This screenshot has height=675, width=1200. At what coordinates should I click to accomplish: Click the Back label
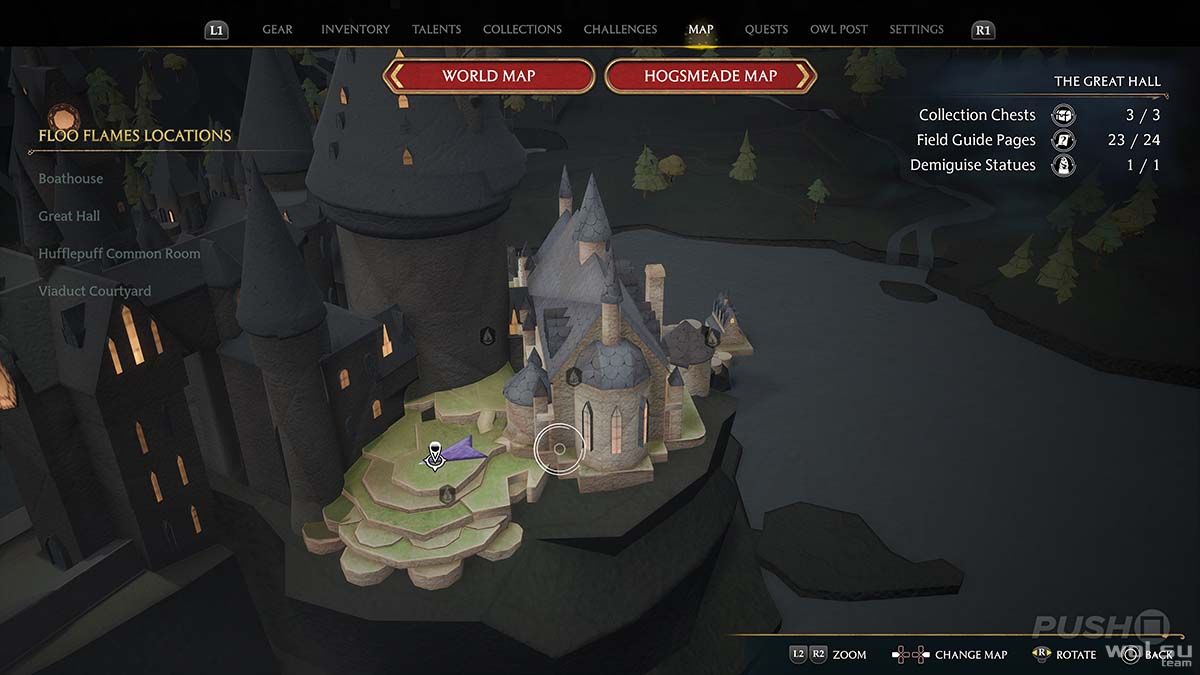pos(1159,655)
